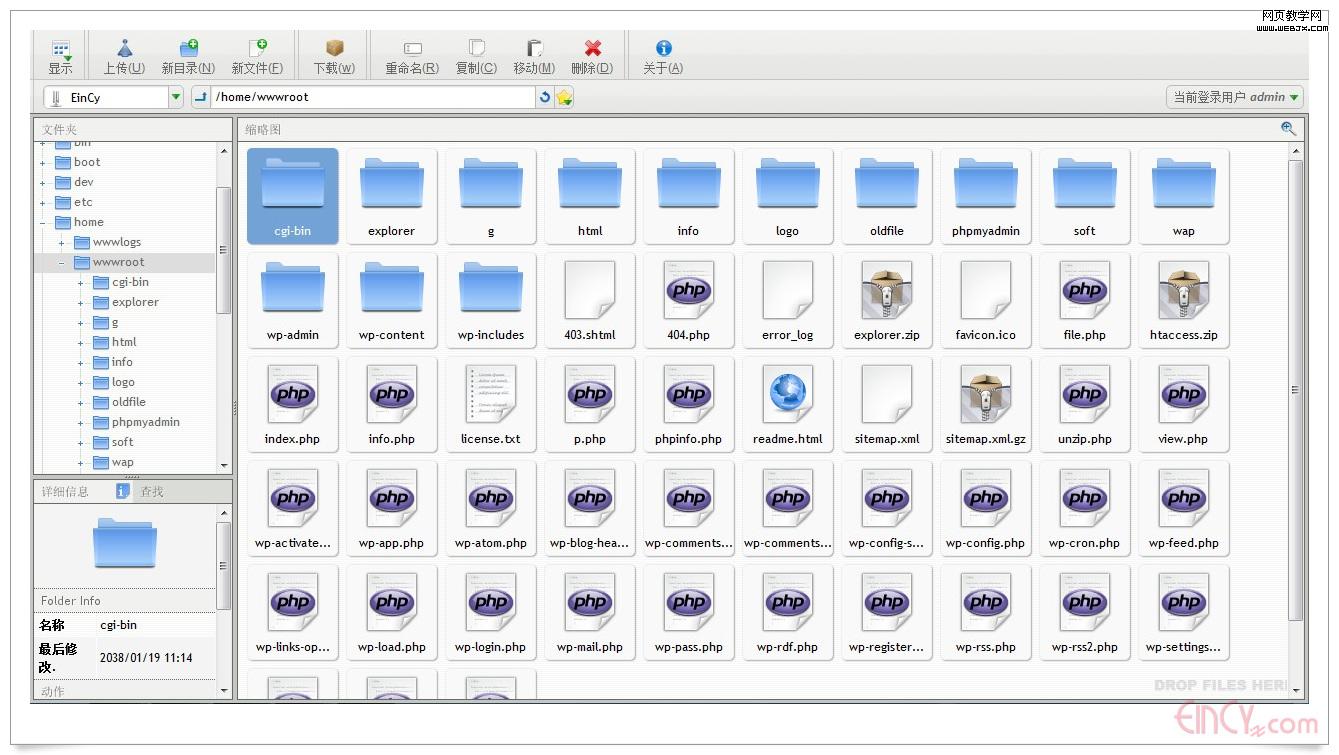Image resolution: width=1339 pixels, height=755 pixels.
Task: Click the modification date 2038/01/19 11:14
Action: click(145, 658)
